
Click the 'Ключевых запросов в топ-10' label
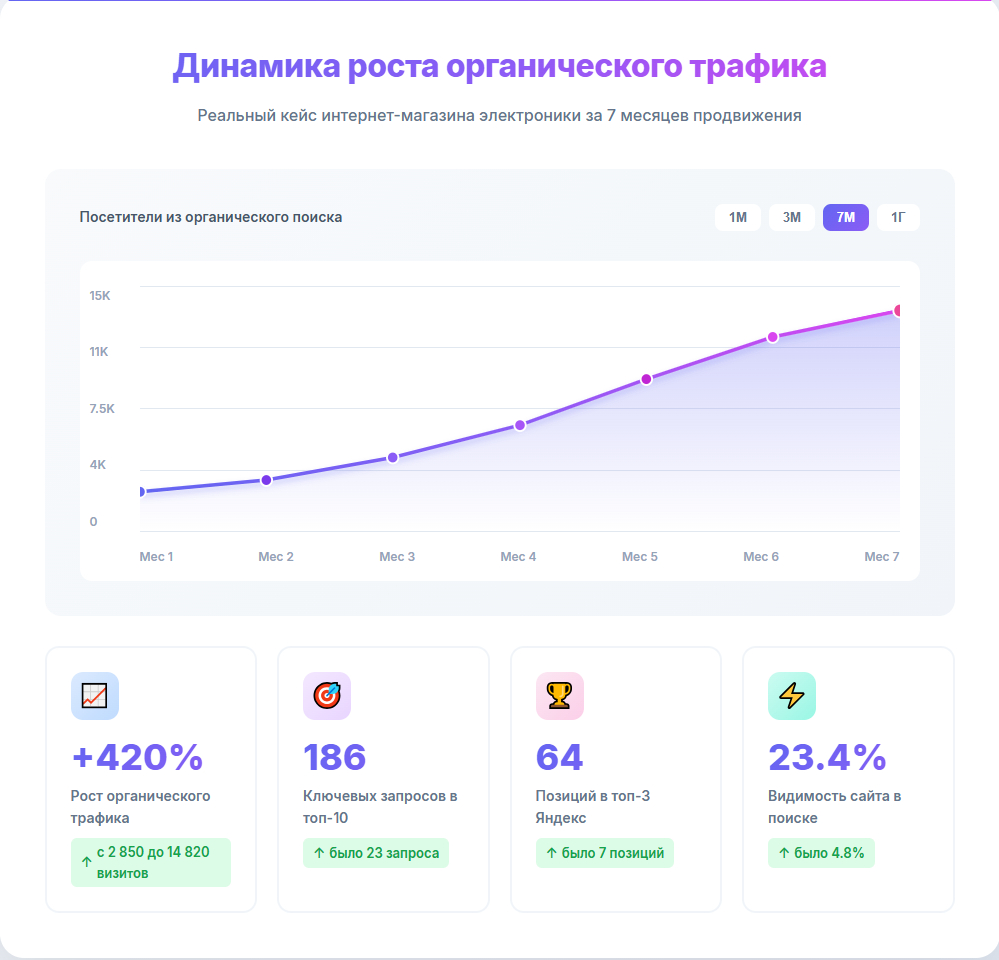point(380,807)
